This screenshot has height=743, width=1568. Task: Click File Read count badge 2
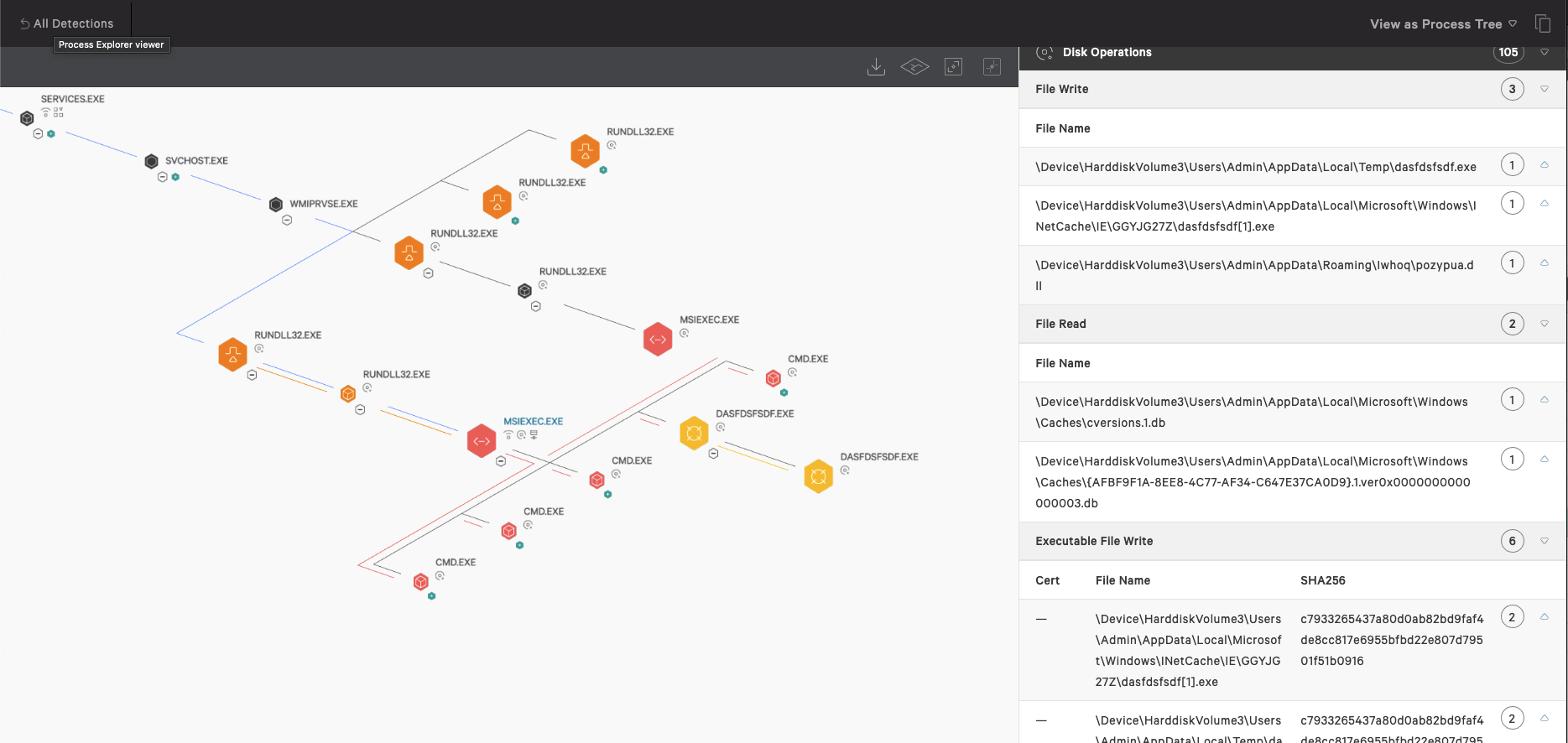click(x=1513, y=324)
